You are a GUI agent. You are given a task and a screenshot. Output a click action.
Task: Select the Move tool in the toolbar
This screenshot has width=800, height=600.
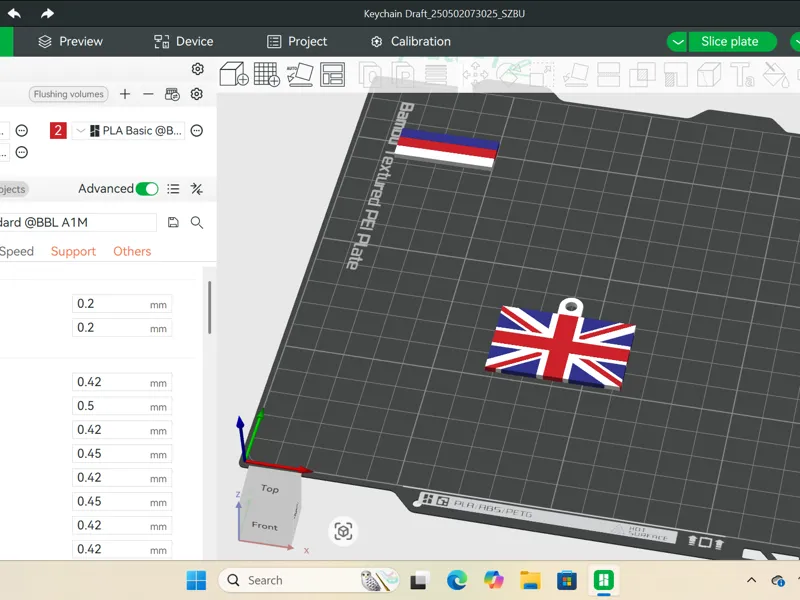(475, 74)
